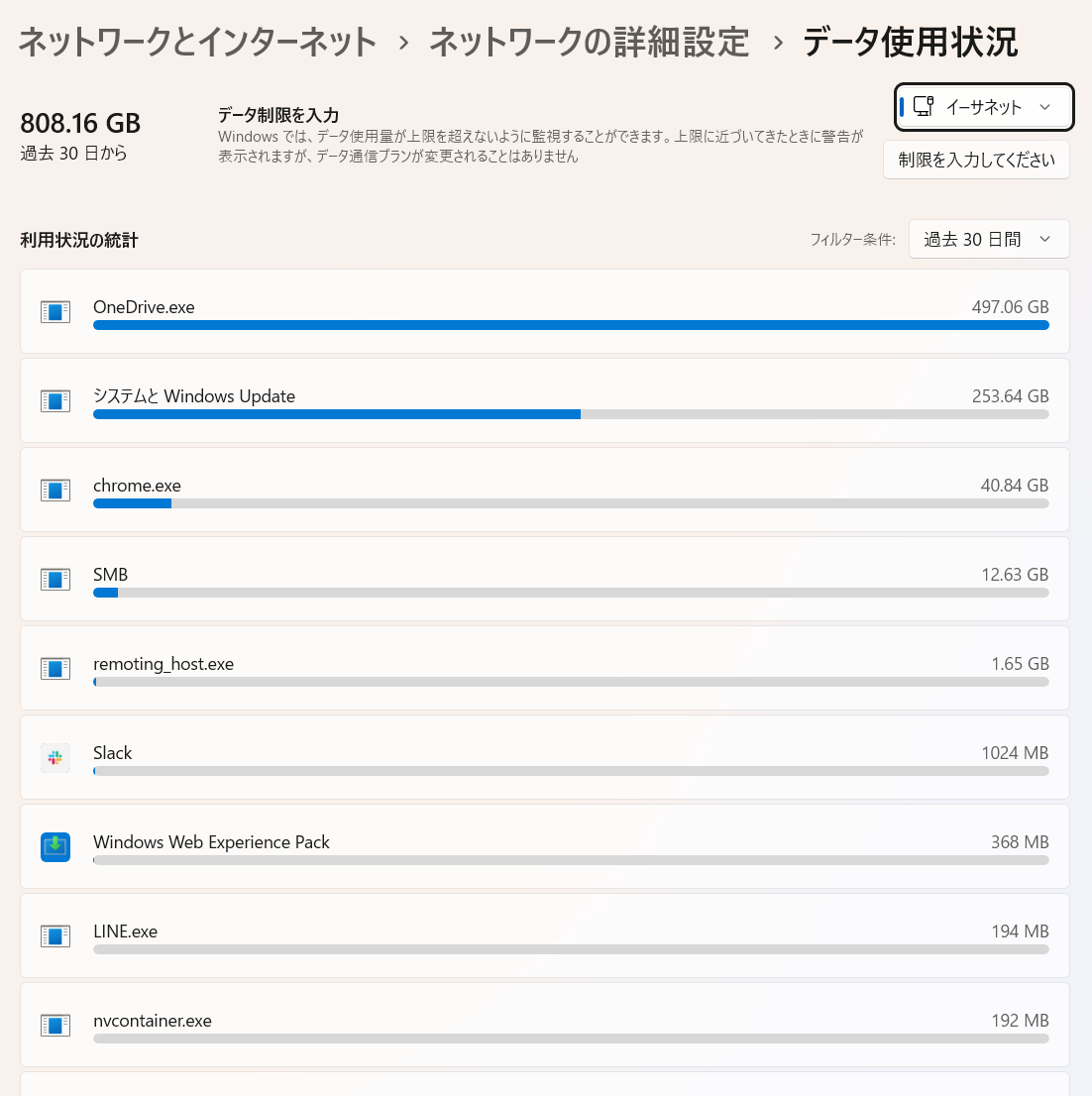Click the OneDrive.exe usage progress bar
The height and width of the screenshot is (1096, 1092).
pos(571,325)
